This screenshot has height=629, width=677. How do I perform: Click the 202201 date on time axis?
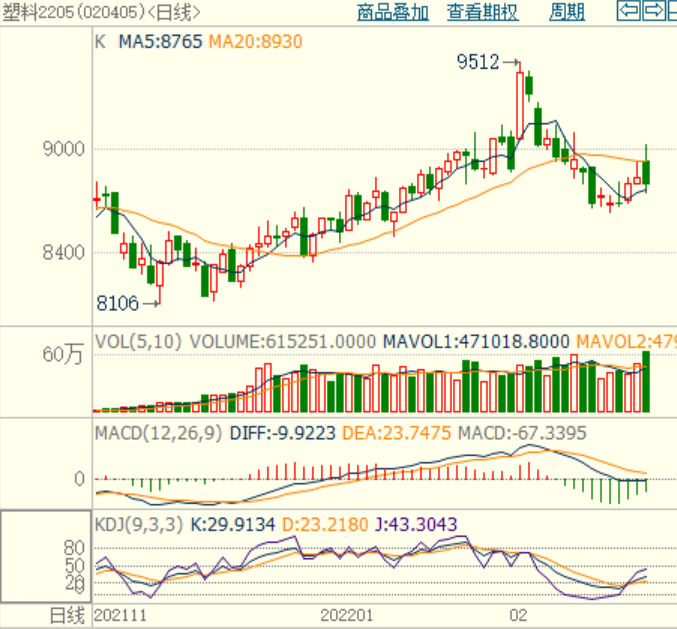(x=348, y=615)
